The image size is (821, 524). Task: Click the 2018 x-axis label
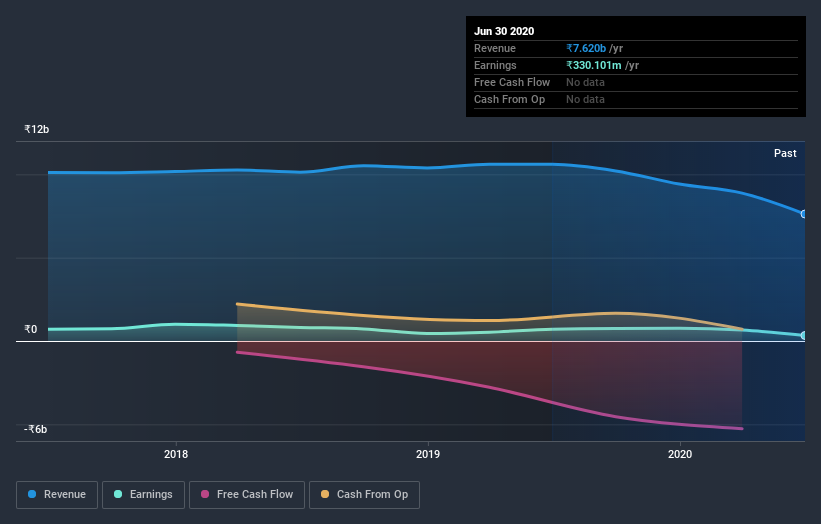[x=176, y=454]
